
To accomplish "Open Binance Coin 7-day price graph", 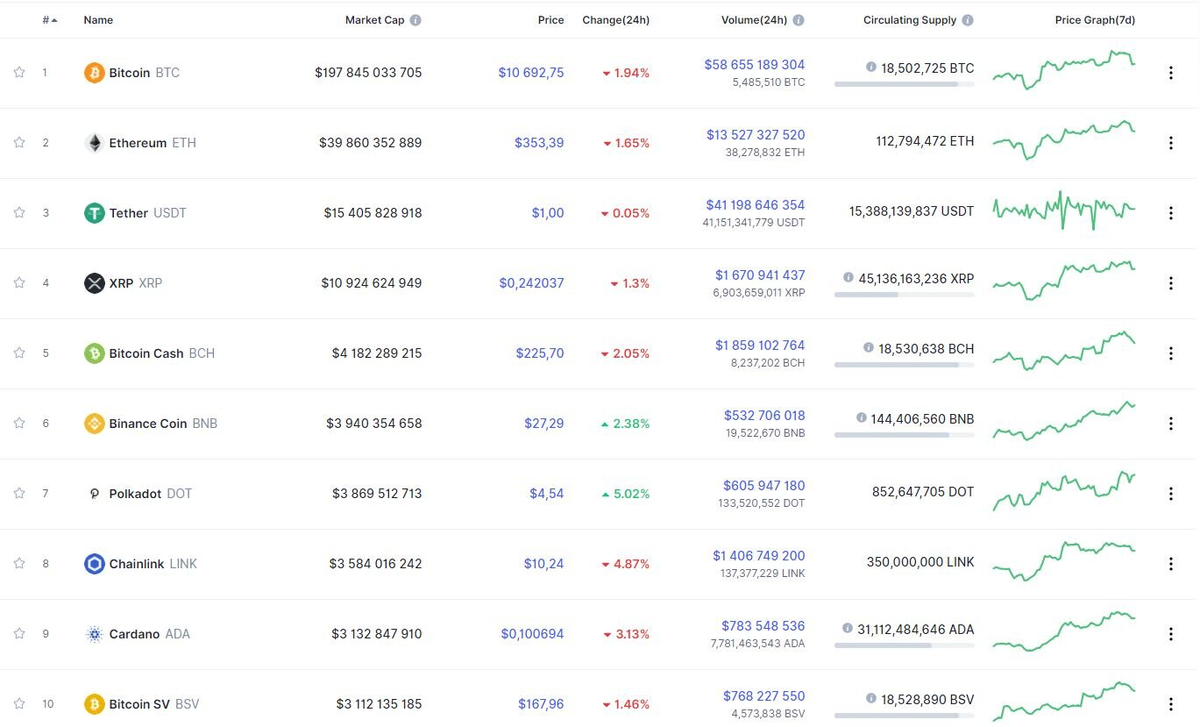I will coord(1064,421).
